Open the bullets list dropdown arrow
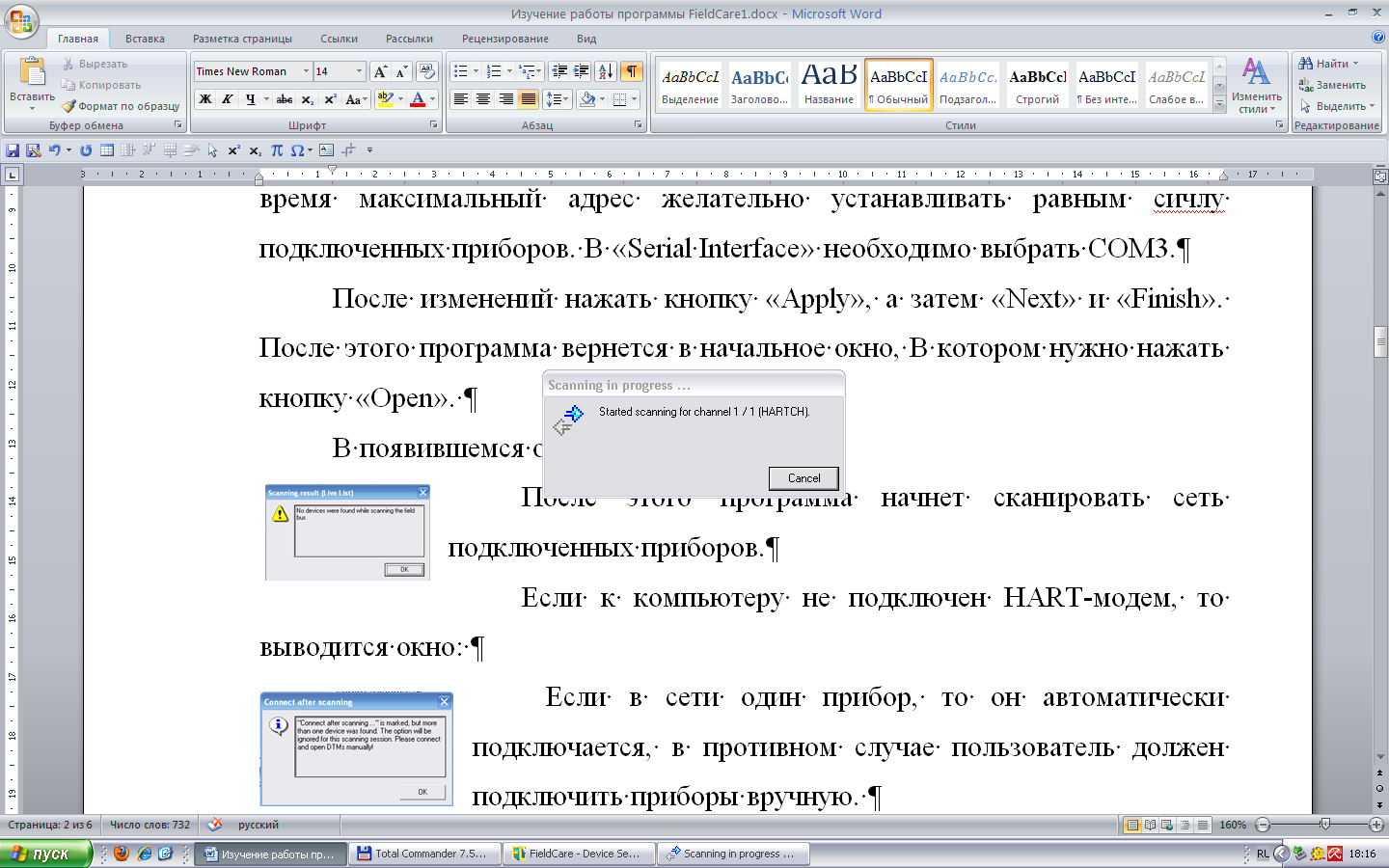1389x868 pixels. pyautogui.click(x=476, y=71)
